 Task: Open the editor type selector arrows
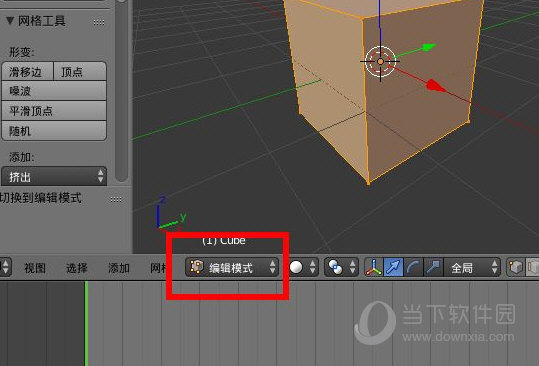click(6, 267)
